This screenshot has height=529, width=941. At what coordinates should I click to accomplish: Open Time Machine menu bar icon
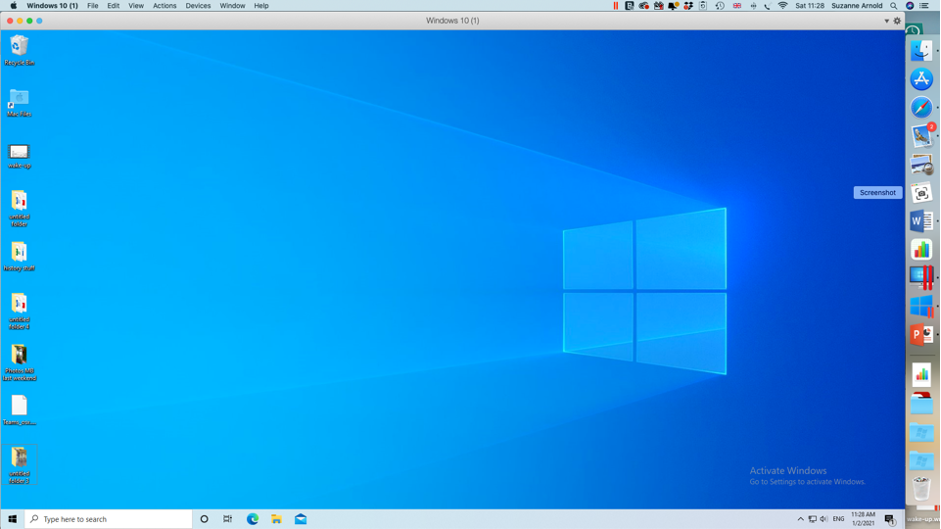(720, 5)
